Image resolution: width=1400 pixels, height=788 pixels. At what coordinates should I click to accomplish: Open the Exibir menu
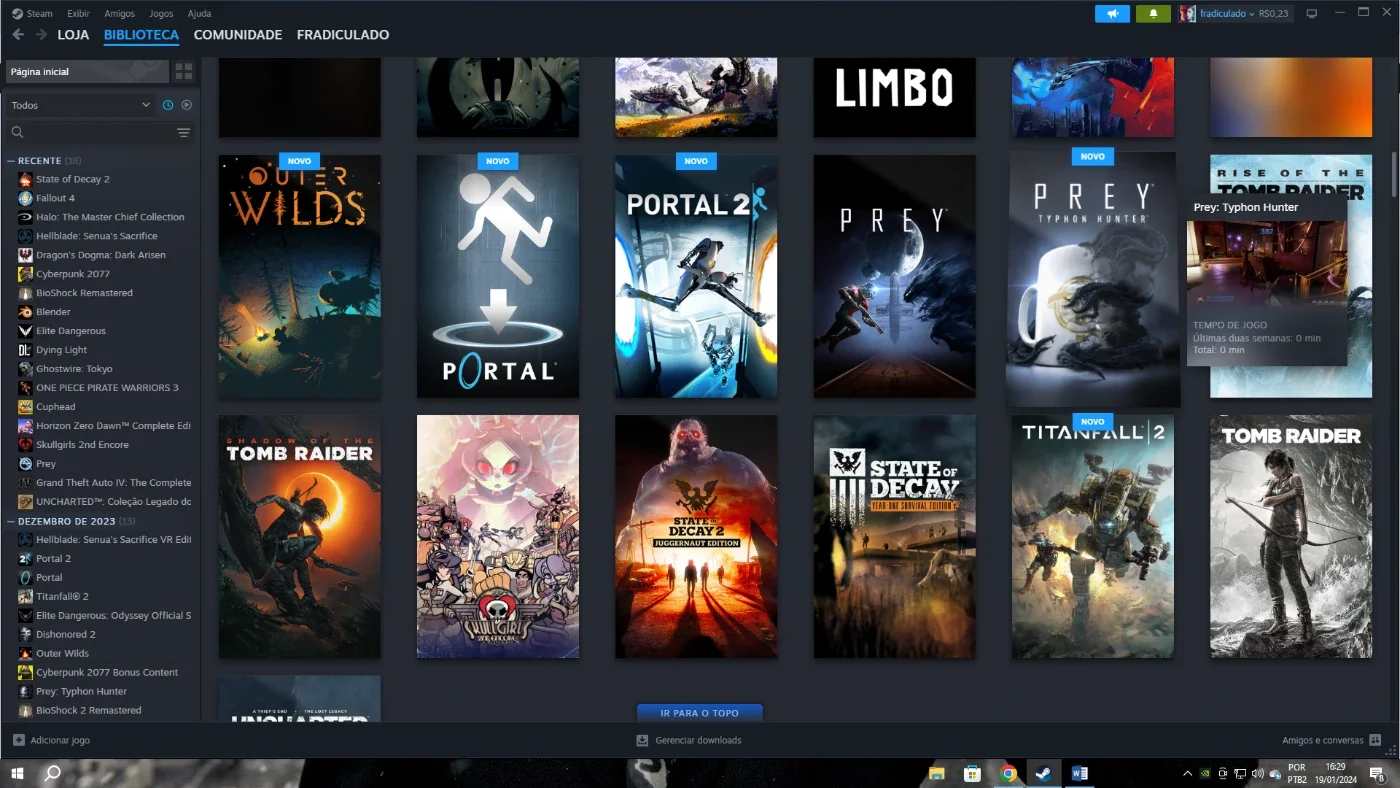(x=78, y=14)
